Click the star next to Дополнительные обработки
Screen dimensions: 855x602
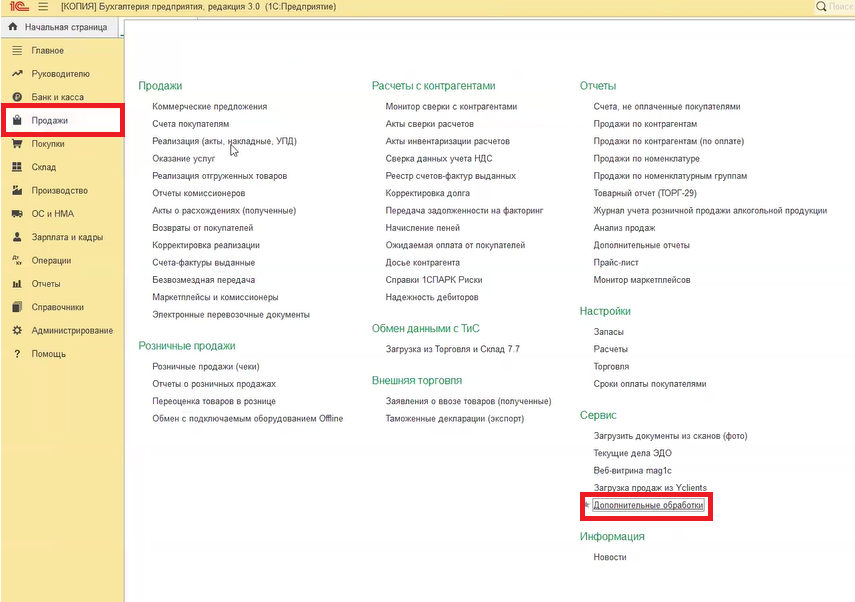pyautogui.click(x=587, y=505)
